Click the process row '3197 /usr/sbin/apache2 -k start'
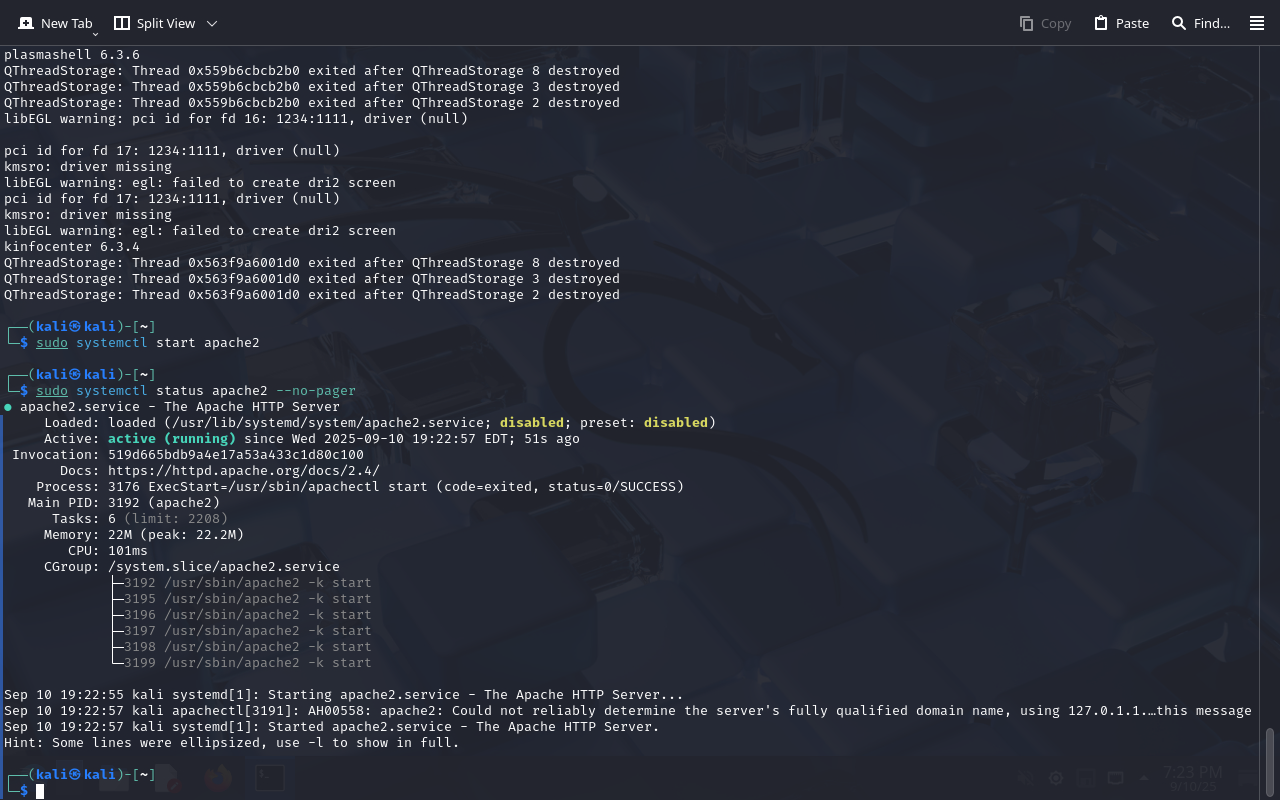The width and height of the screenshot is (1280, 800). point(247,631)
